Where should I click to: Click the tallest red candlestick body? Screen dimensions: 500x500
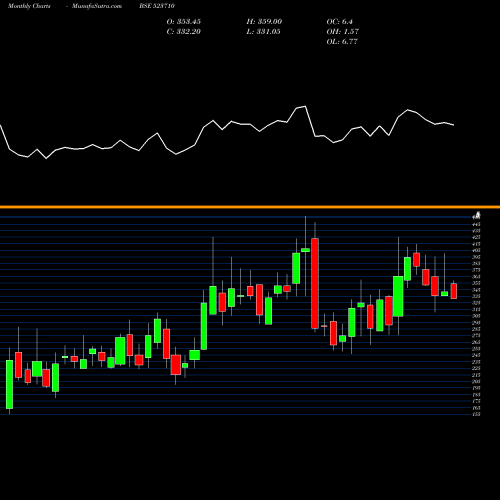click(315, 283)
